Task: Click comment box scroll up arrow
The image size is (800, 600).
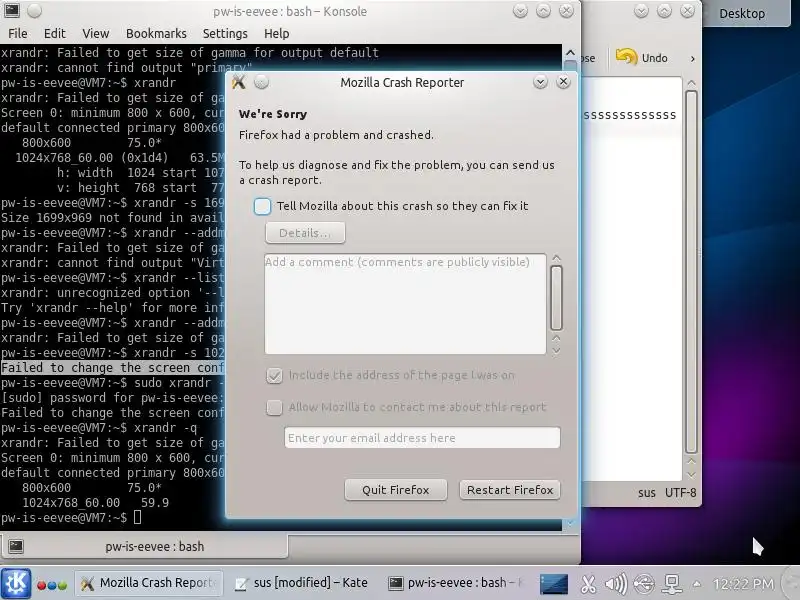Action: pyautogui.click(x=557, y=258)
